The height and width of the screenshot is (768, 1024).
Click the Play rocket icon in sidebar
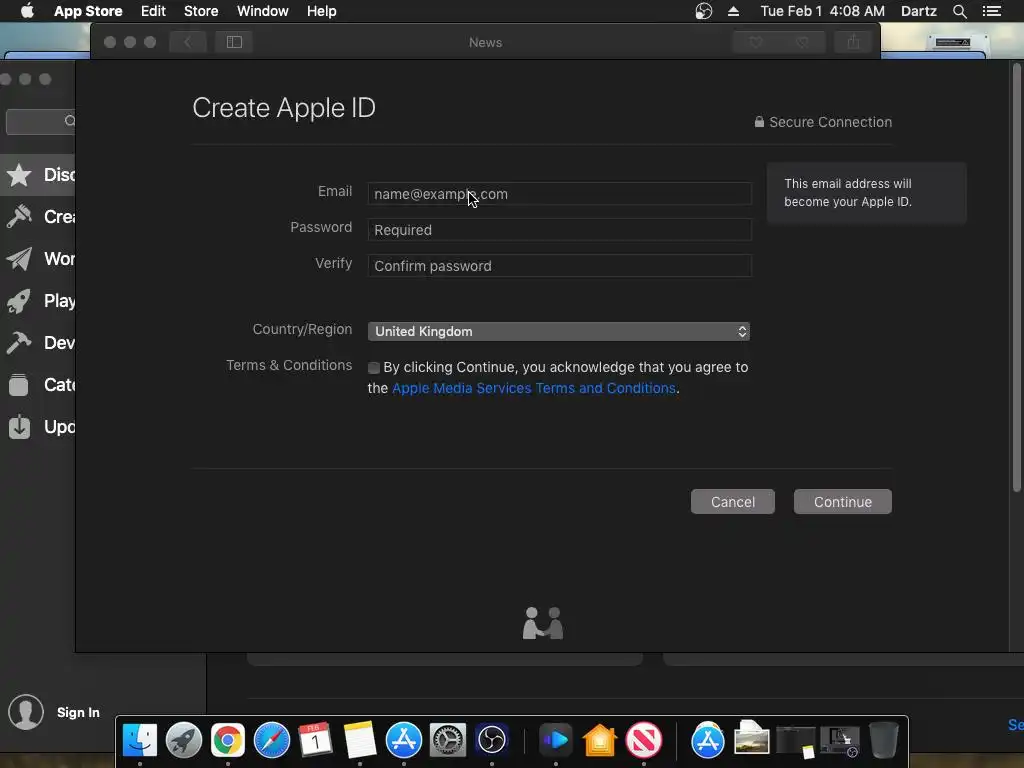click(x=19, y=301)
